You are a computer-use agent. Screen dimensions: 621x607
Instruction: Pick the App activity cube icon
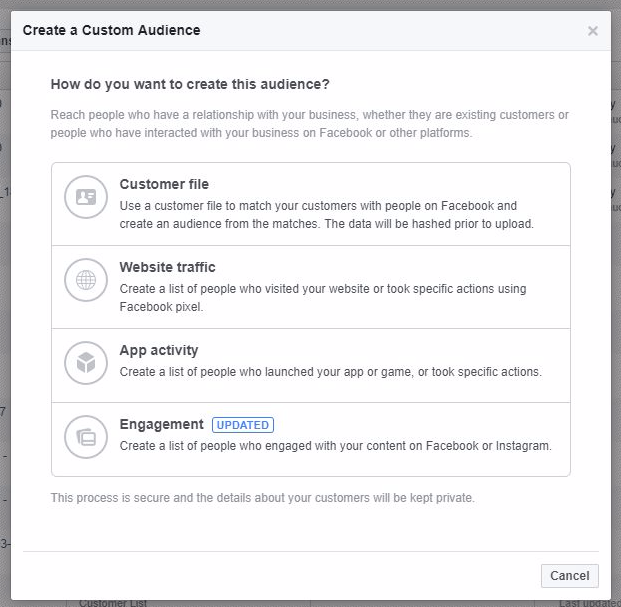(86, 363)
